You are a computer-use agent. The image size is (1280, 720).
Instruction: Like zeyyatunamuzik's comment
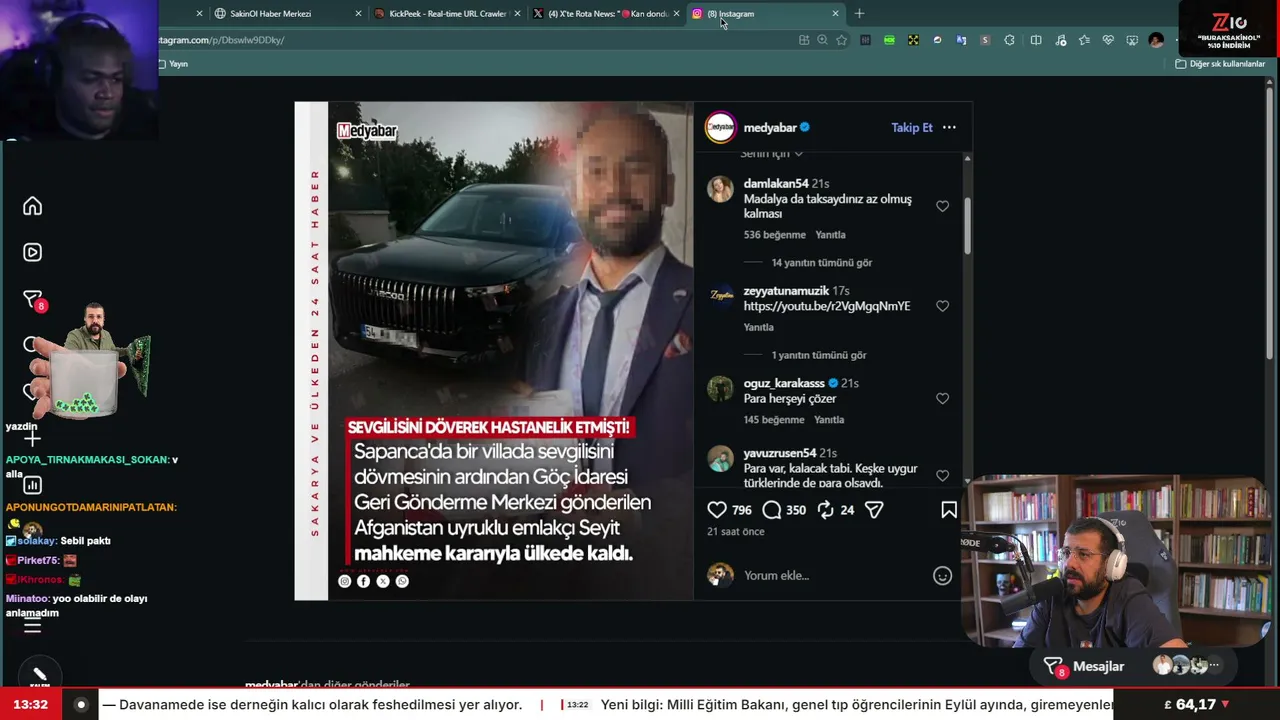[942, 306]
